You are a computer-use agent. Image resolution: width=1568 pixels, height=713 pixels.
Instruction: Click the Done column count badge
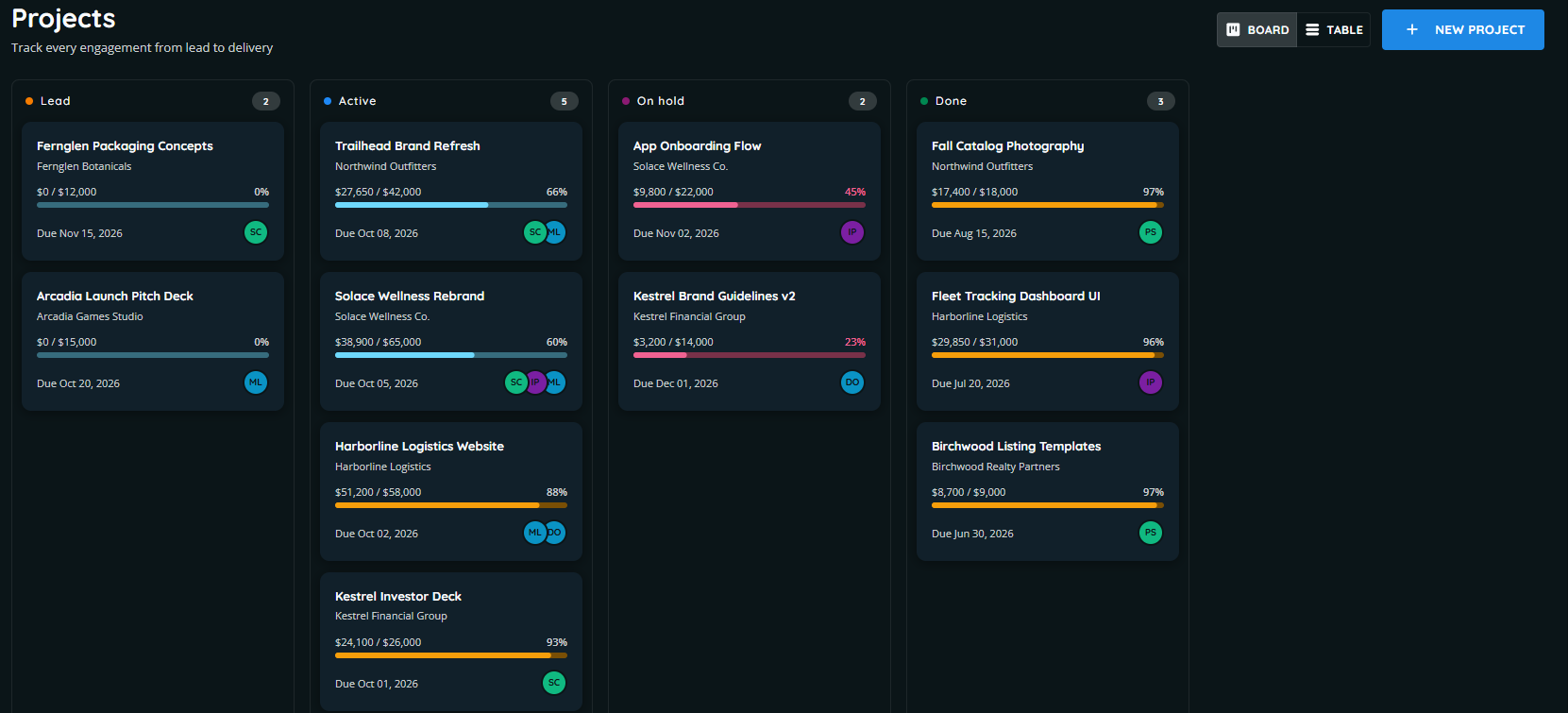[1161, 101]
